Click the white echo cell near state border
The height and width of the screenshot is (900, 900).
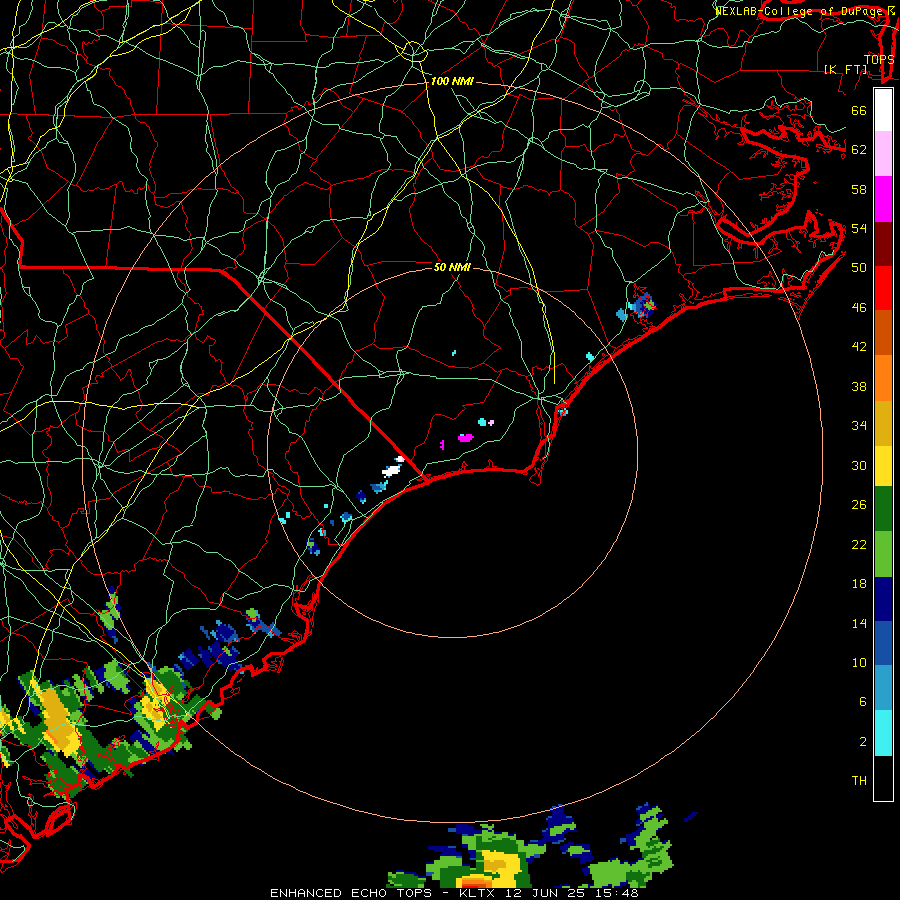(x=391, y=471)
